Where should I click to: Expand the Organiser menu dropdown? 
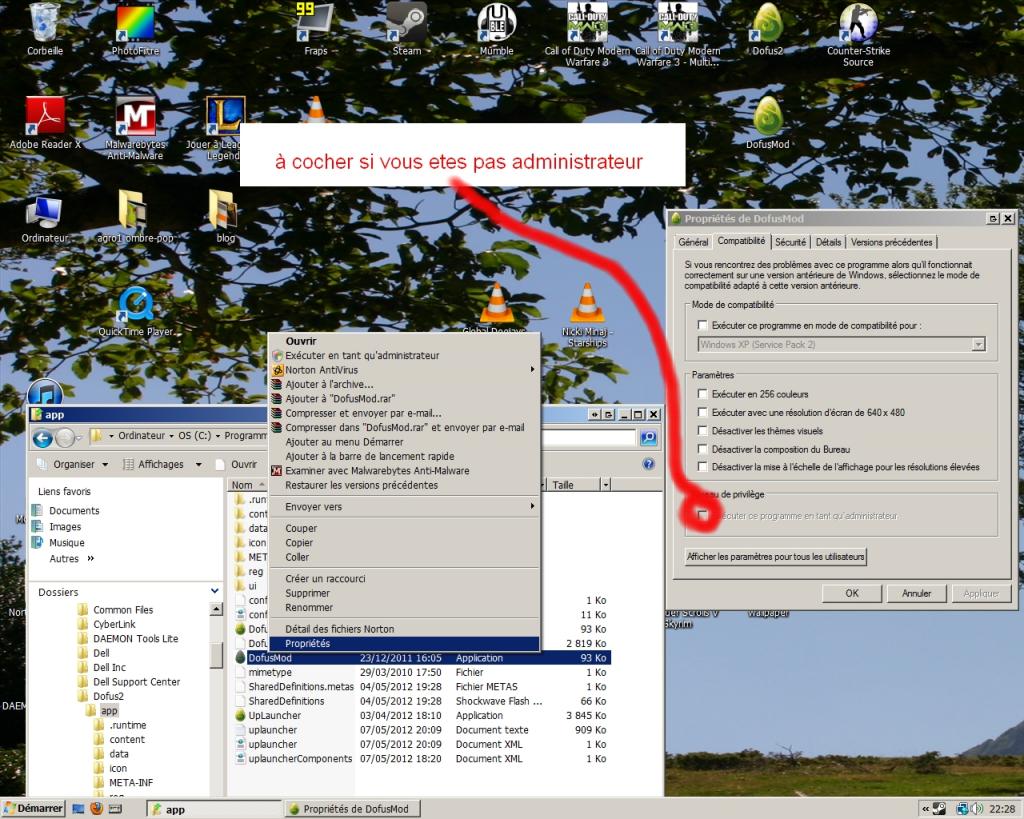[105, 464]
